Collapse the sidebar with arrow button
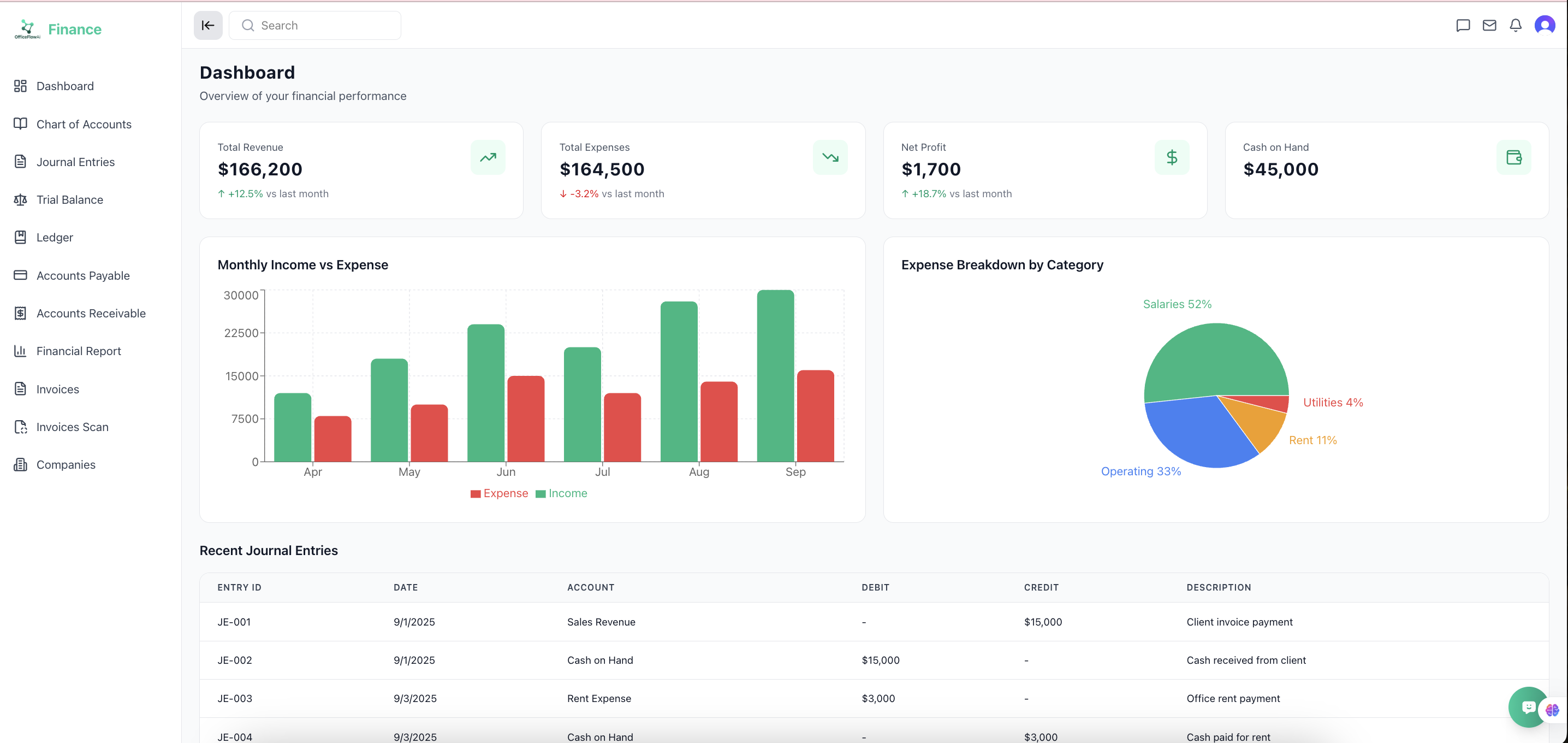This screenshot has height=743, width=1568. [207, 26]
